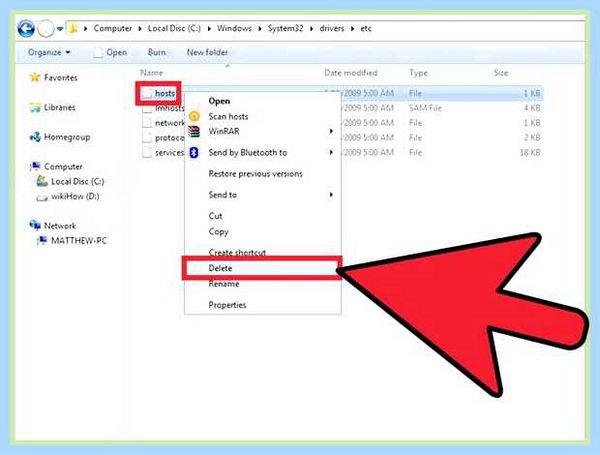Viewport: 600px width, 455px height.
Task: Select etc in the address breadcrumb
Action: click(366, 28)
